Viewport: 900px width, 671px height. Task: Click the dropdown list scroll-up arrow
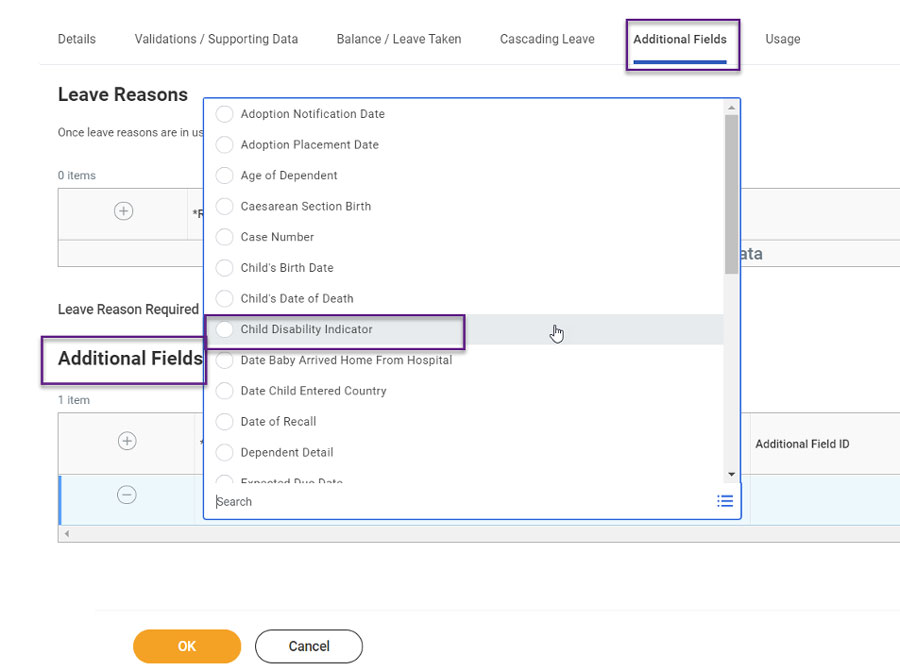[x=731, y=107]
